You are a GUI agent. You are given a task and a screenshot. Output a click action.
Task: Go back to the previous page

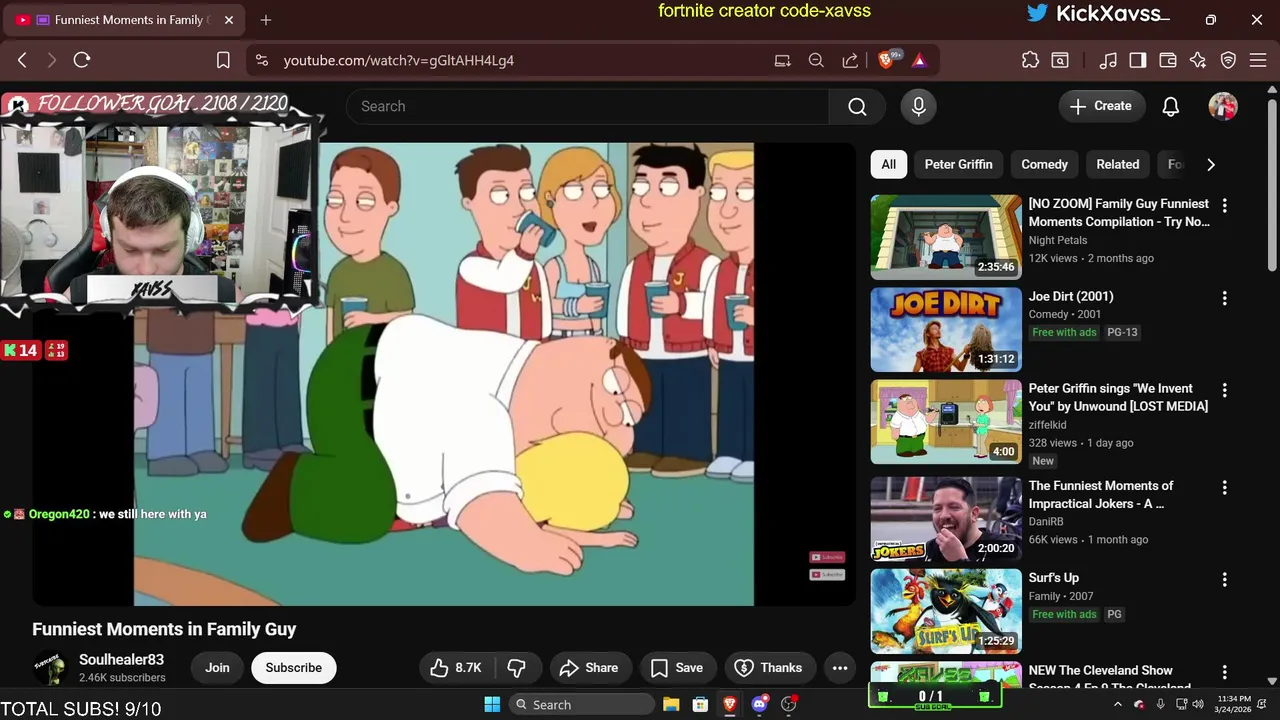click(x=22, y=60)
